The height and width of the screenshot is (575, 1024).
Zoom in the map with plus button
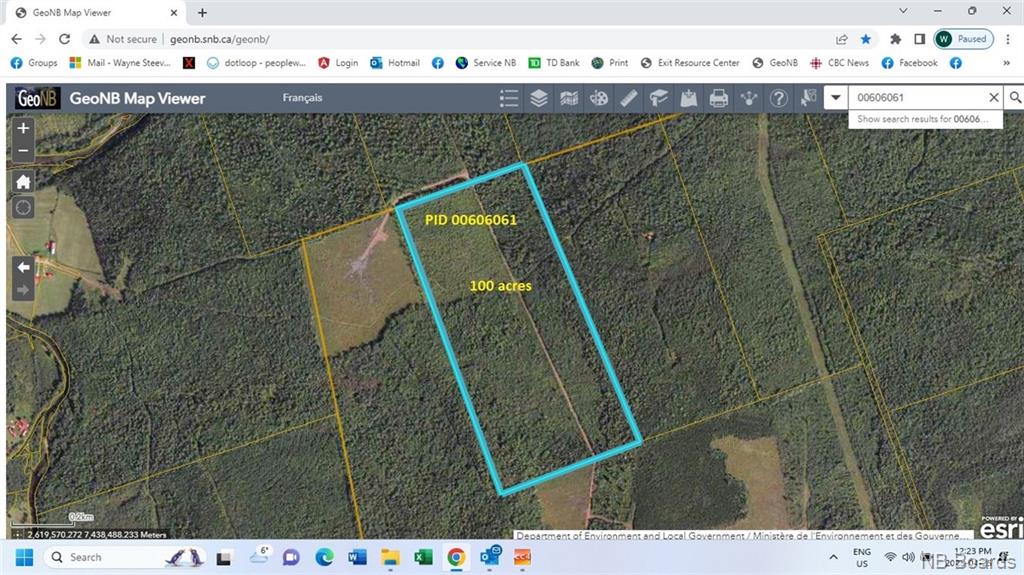[x=24, y=128]
